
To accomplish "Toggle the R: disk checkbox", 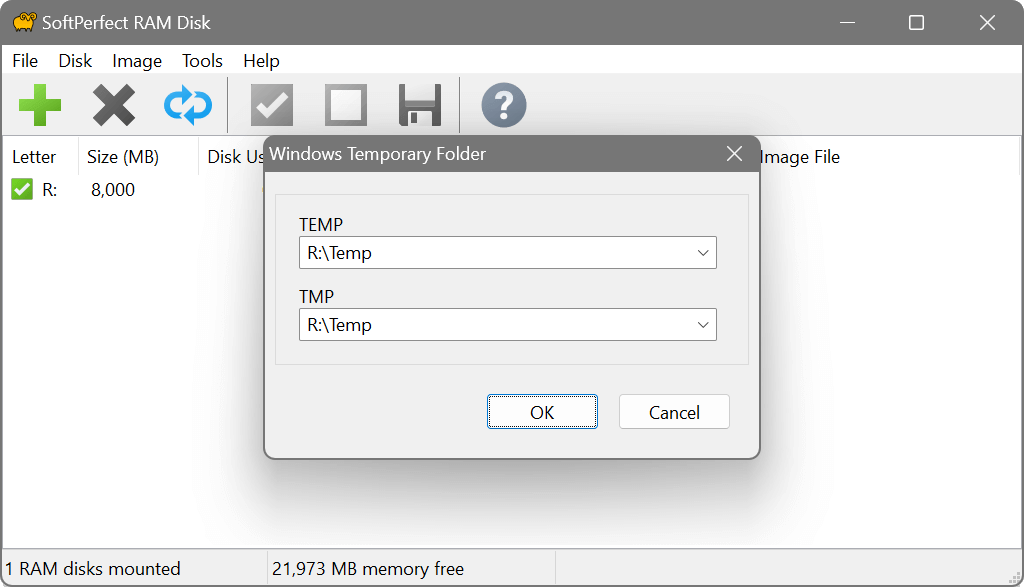I will point(22,189).
